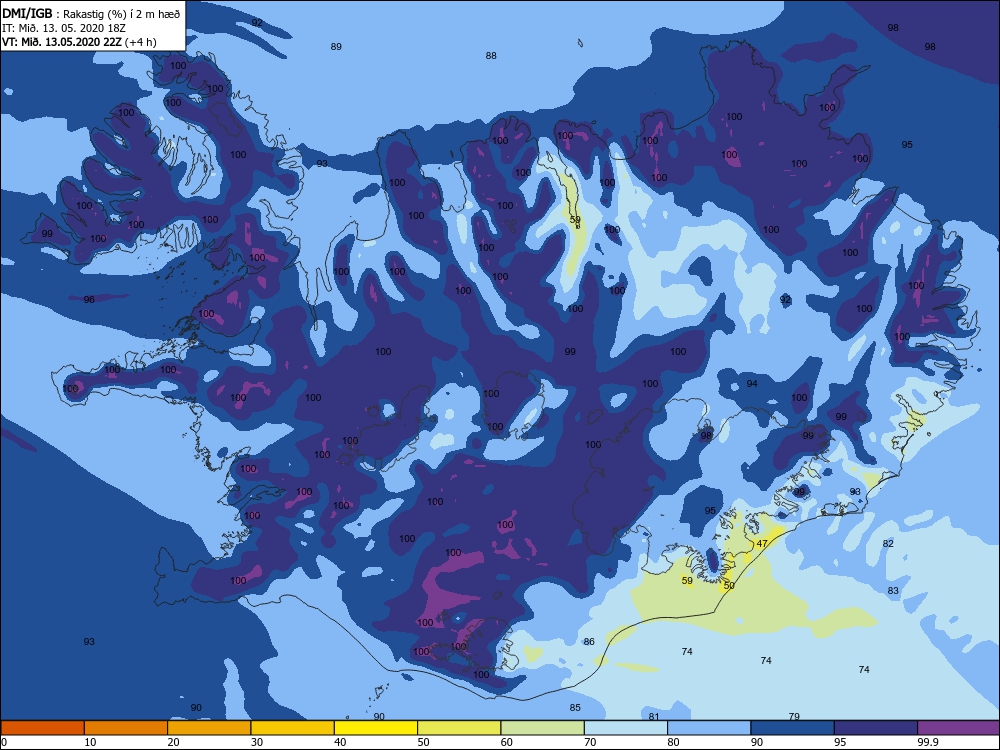This screenshot has width=1000, height=750.
Task: Click the 30–40 golden legend swatch
Action: (x=293, y=728)
